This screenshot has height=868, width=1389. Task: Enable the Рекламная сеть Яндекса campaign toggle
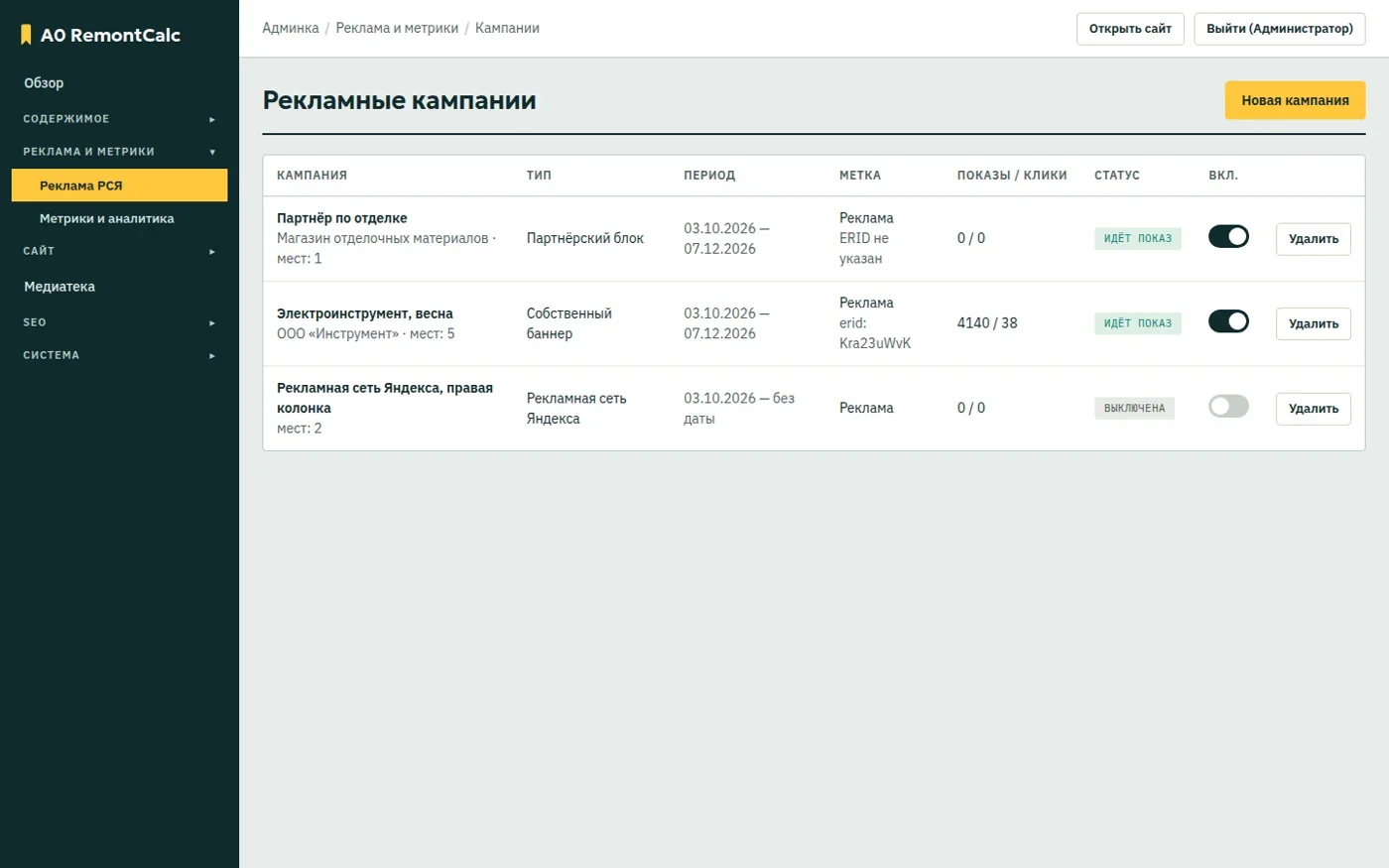(x=1228, y=406)
